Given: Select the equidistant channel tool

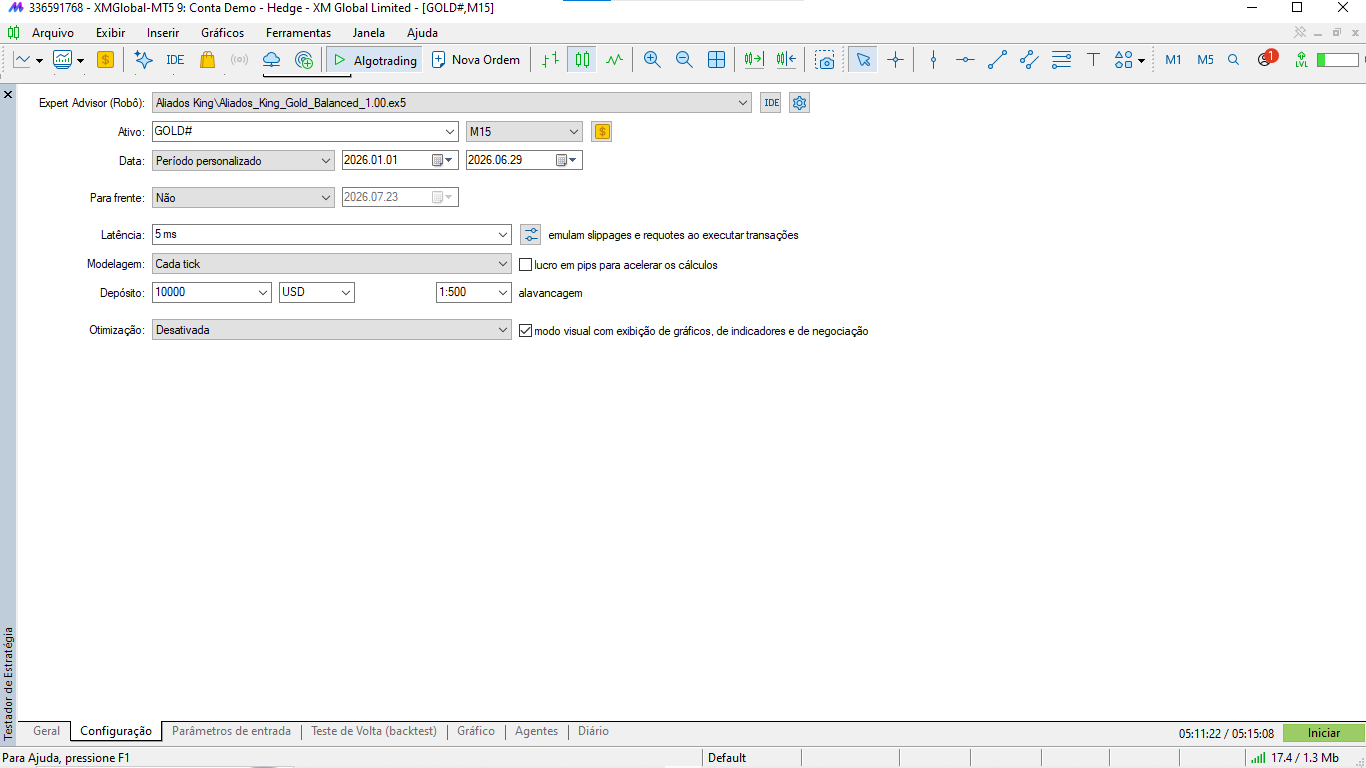Looking at the screenshot, I should click(x=1029, y=60).
